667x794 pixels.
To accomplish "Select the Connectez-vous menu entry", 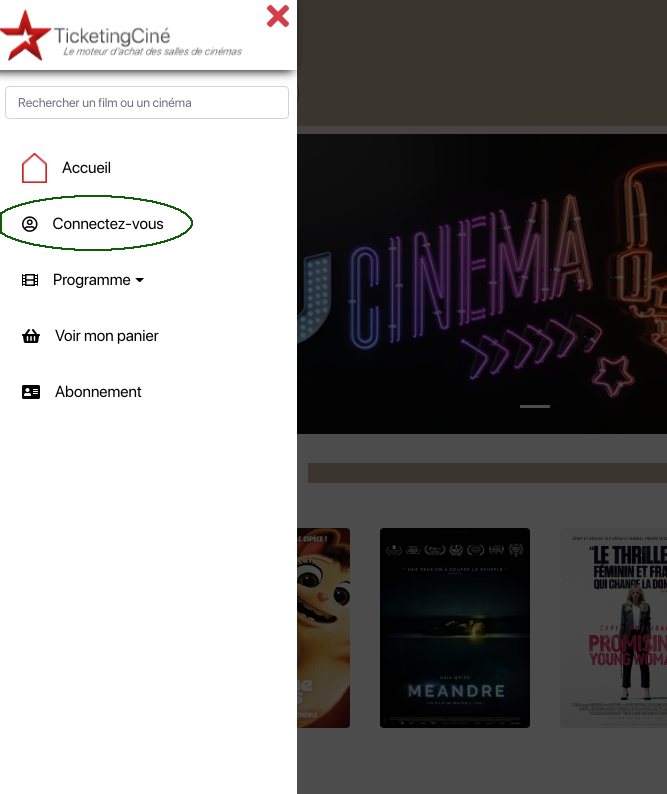I will pyautogui.click(x=108, y=224).
